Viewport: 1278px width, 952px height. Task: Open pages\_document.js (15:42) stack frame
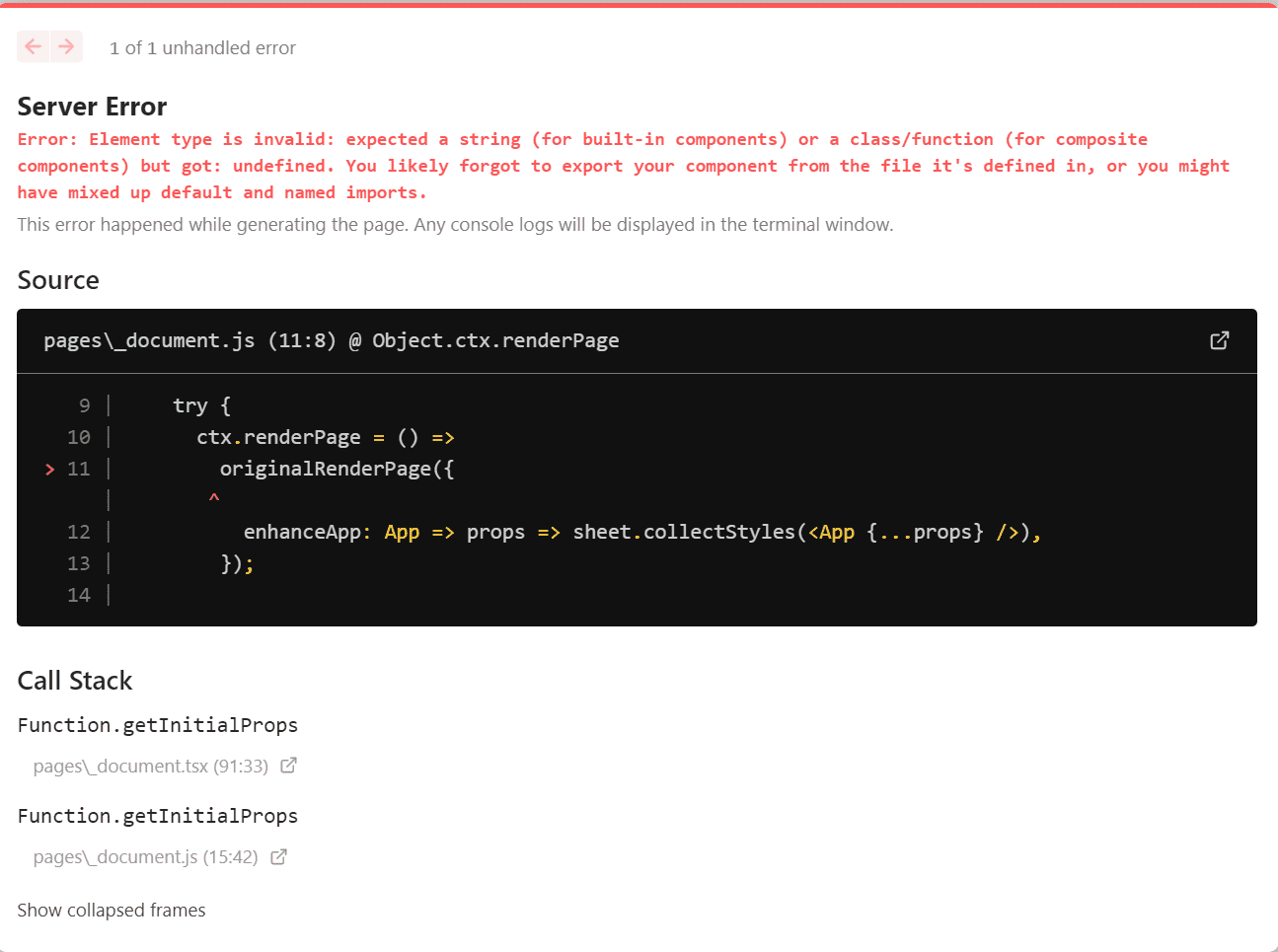(145, 856)
